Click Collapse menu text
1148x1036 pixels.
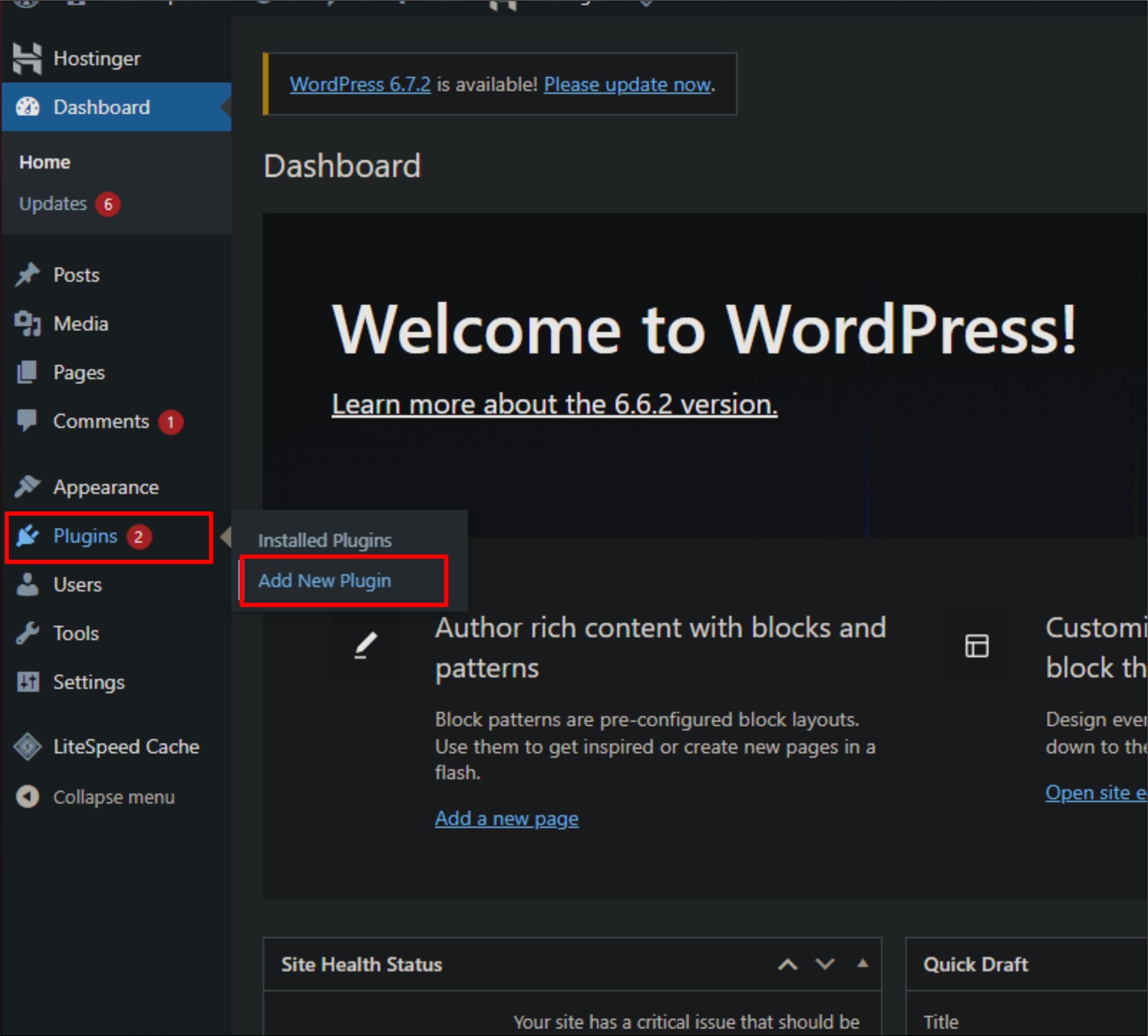pyautogui.click(x=114, y=798)
